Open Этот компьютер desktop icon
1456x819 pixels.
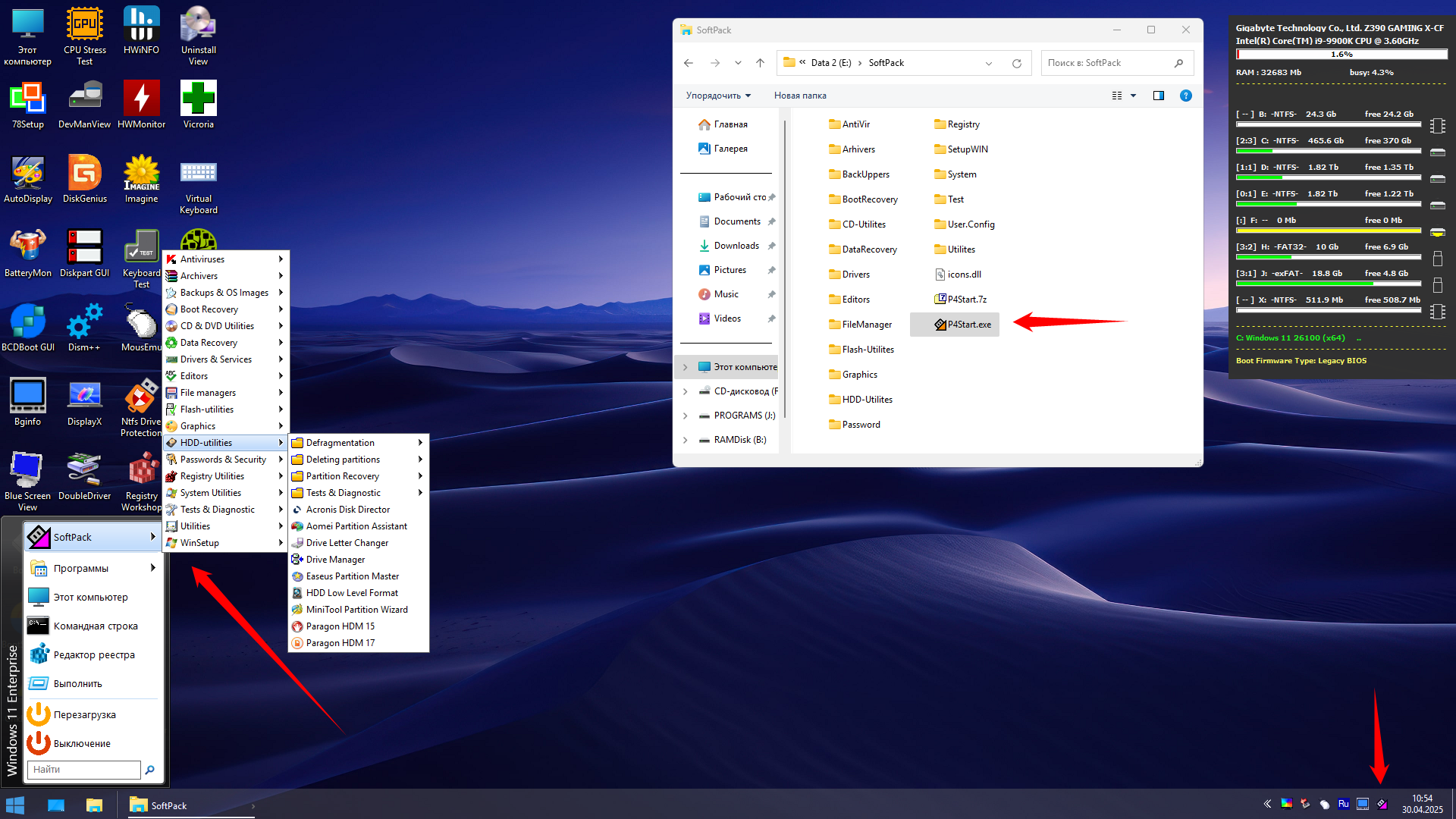point(28,36)
